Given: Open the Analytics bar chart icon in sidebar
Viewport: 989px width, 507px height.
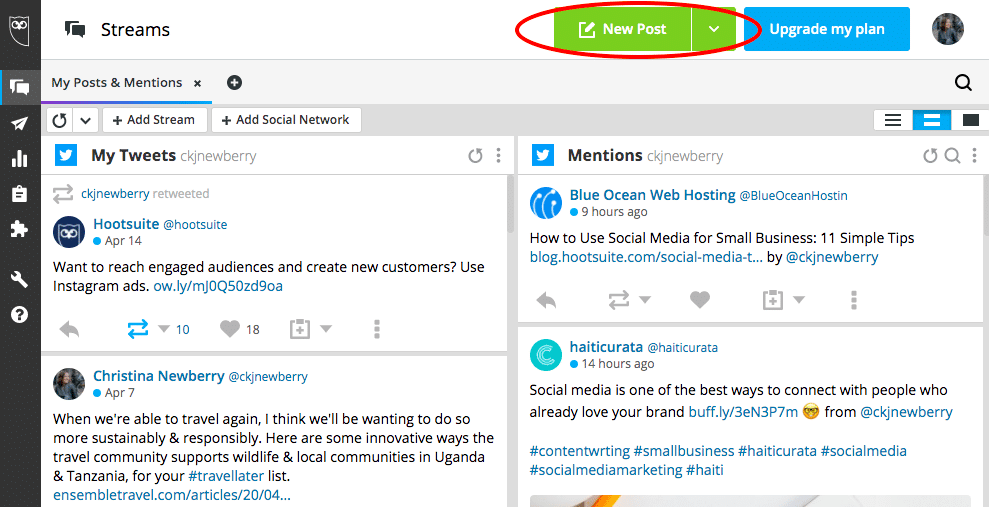Looking at the screenshot, I should [x=19, y=158].
